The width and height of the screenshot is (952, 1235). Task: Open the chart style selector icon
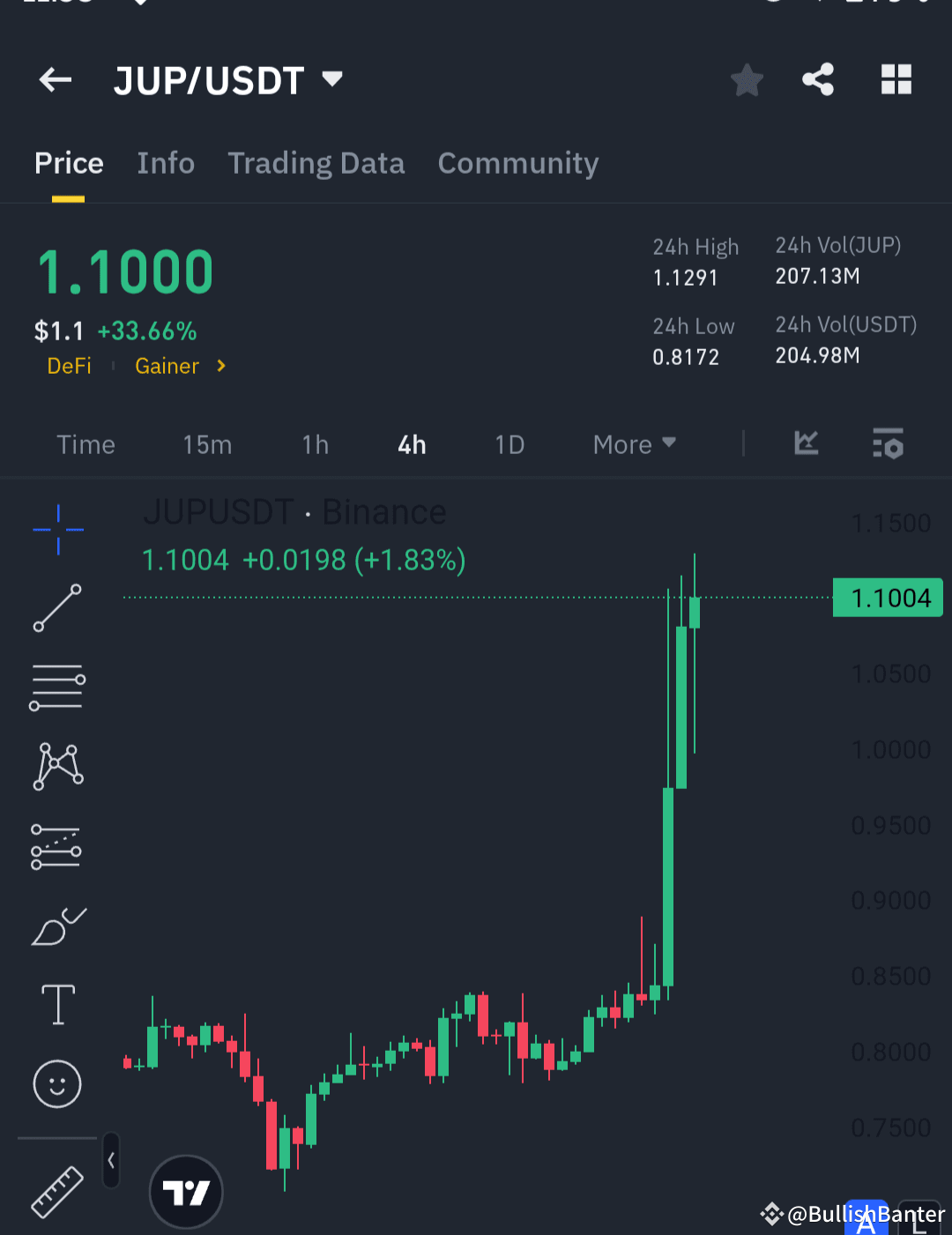pyautogui.click(x=806, y=444)
